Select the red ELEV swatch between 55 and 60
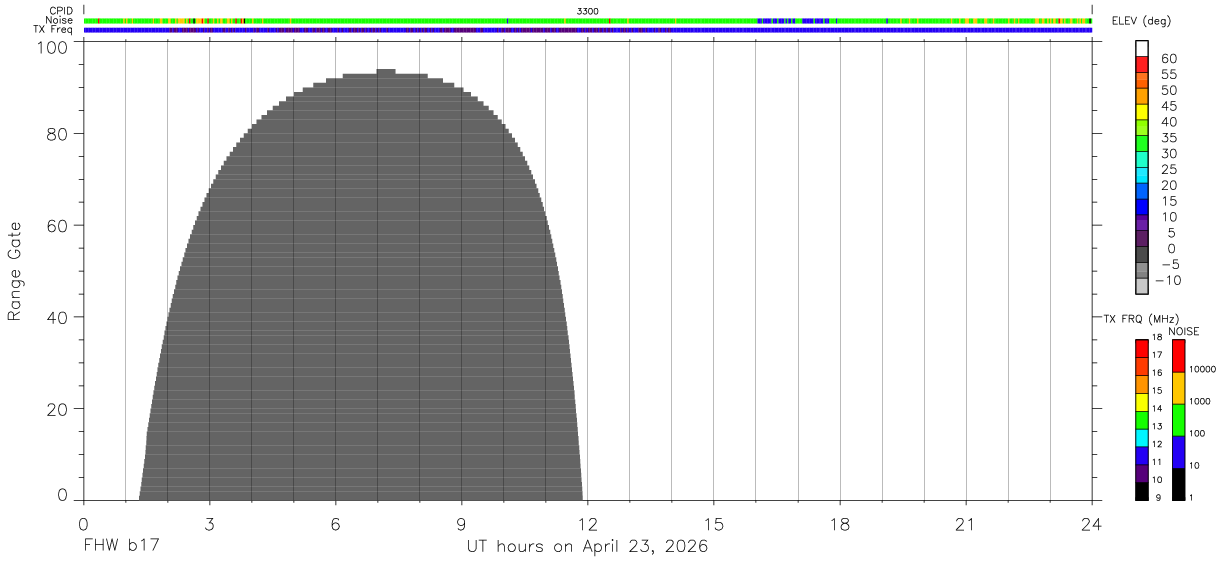 (1141, 64)
